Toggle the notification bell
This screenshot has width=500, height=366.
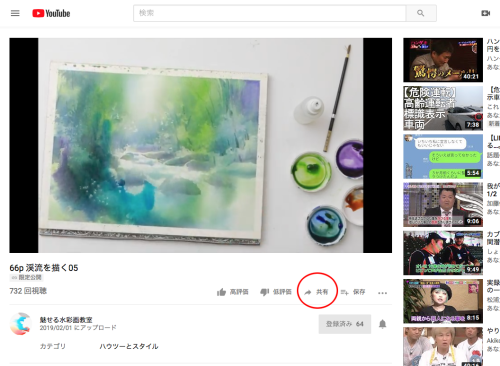(382, 324)
